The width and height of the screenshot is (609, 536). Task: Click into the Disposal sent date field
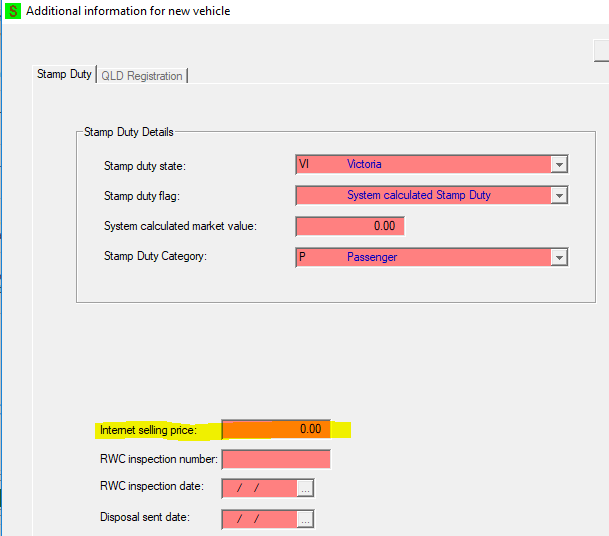point(259,519)
